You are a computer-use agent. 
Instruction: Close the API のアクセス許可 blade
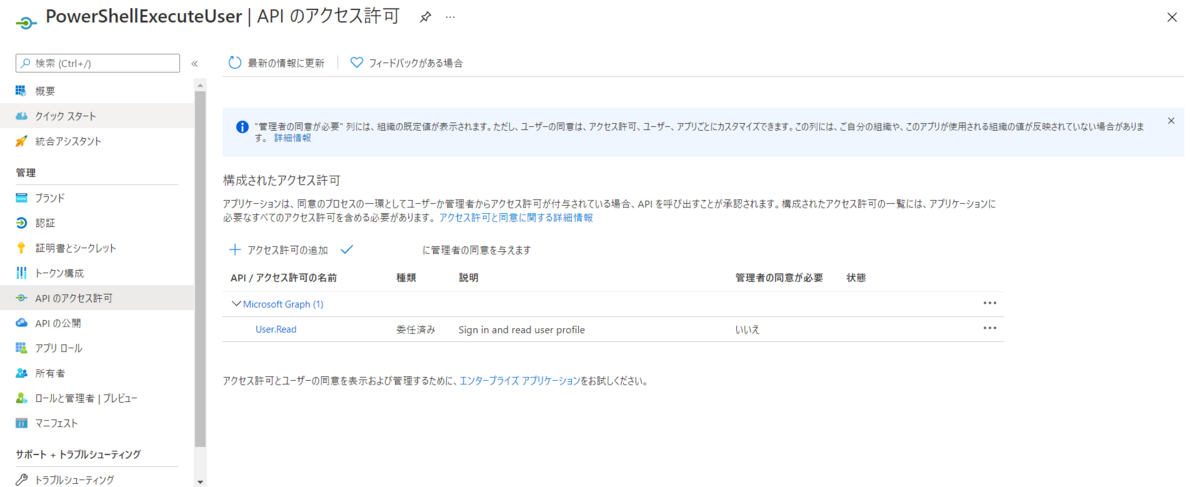point(1172,17)
